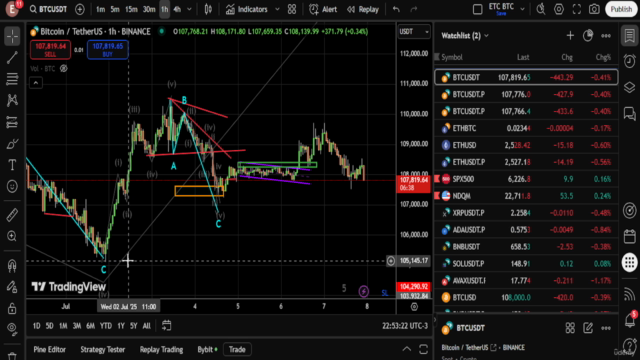The image size is (640, 360).
Task: Select the ruler measure tool
Action: (12, 215)
